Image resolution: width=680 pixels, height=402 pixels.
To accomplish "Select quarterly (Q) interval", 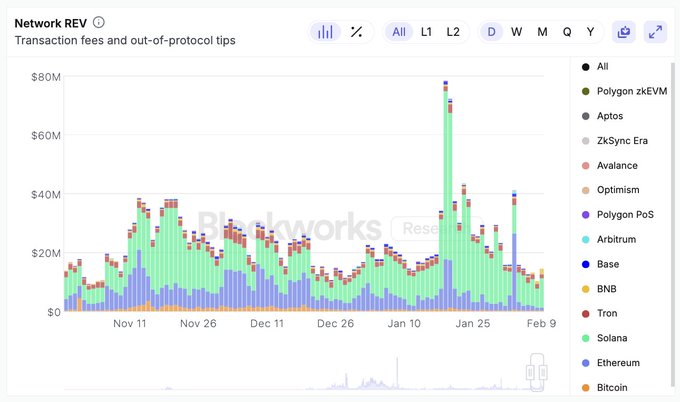I will 567,32.
